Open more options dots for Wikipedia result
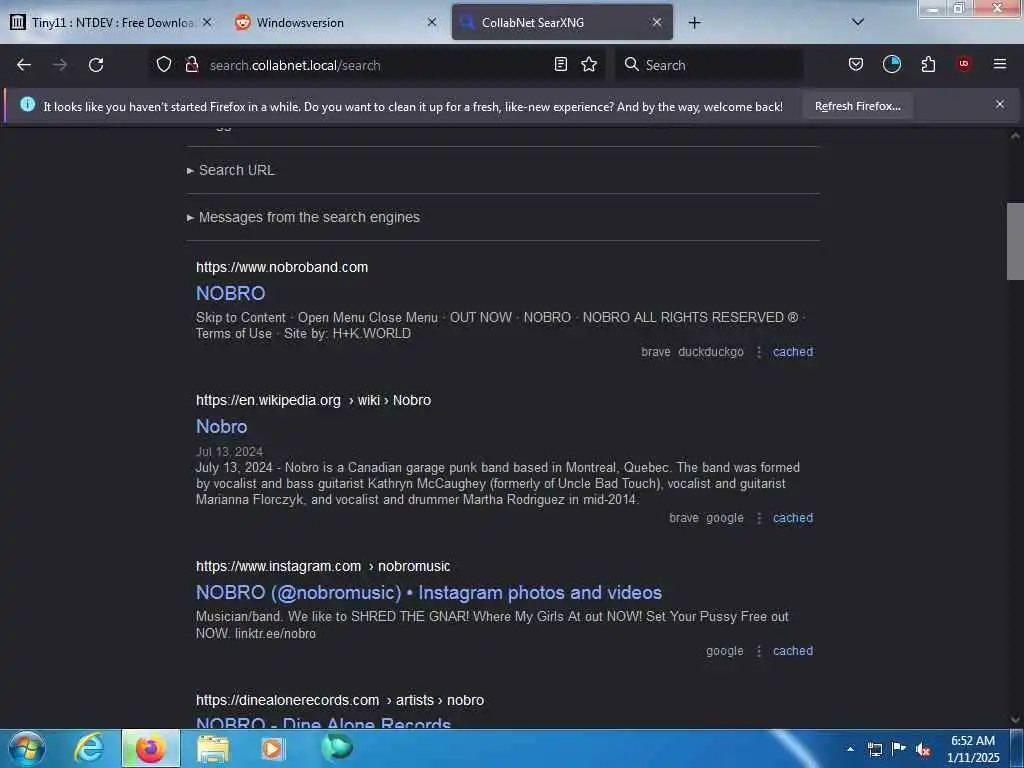This screenshot has width=1024, height=768. [758, 518]
